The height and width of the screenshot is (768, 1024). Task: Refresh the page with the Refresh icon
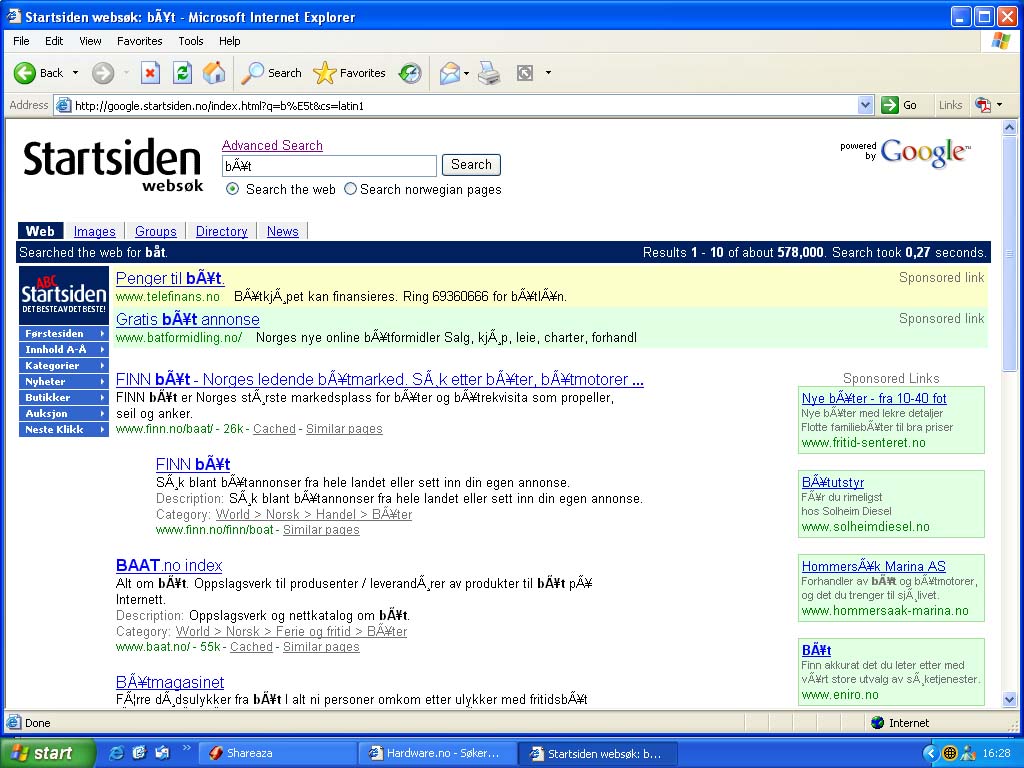click(x=182, y=73)
